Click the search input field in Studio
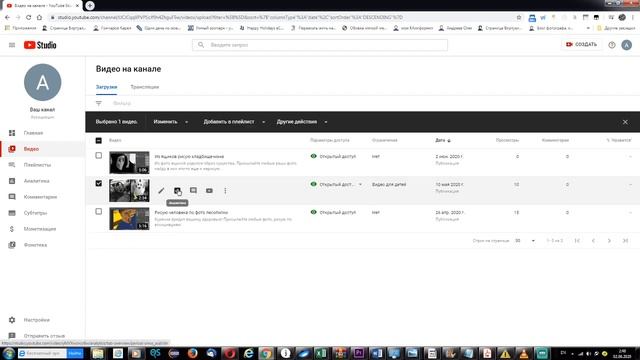This screenshot has height=360, width=640. pos(320,45)
